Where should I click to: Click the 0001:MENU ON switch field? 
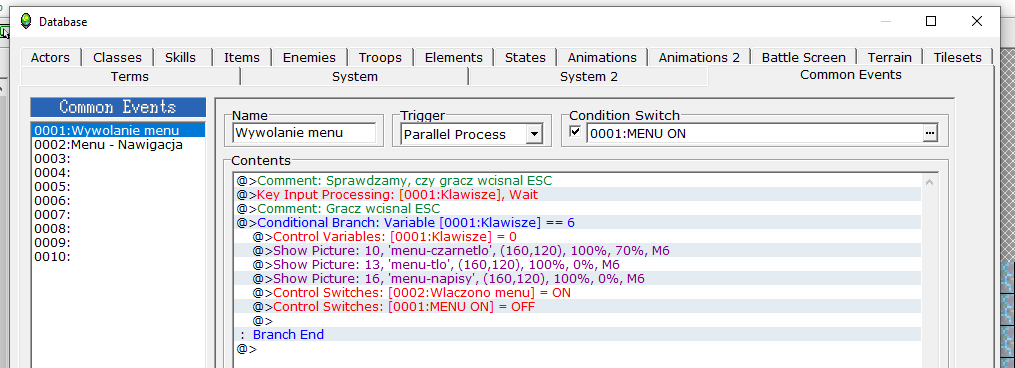pos(754,134)
